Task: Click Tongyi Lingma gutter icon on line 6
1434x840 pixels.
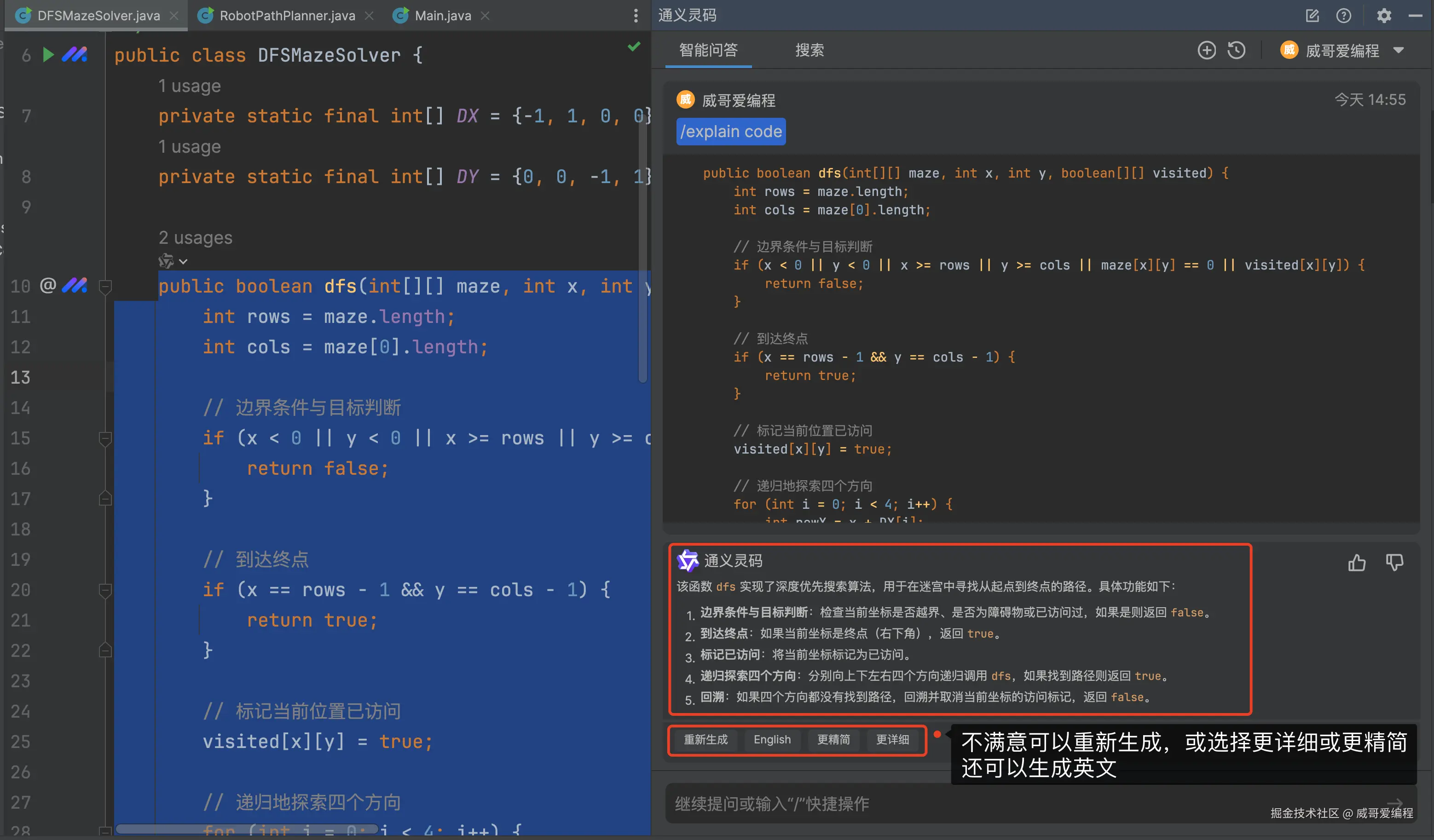Action: (75, 55)
